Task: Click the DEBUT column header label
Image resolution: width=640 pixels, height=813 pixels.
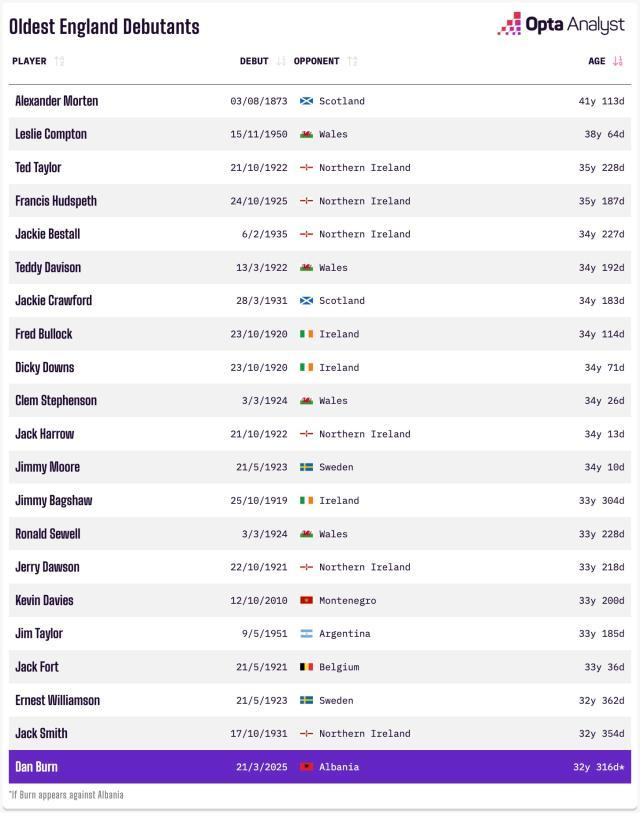Action: click(254, 61)
